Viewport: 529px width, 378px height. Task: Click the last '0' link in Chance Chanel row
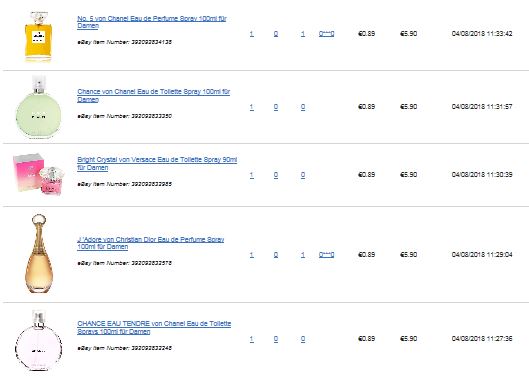point(303,107)
